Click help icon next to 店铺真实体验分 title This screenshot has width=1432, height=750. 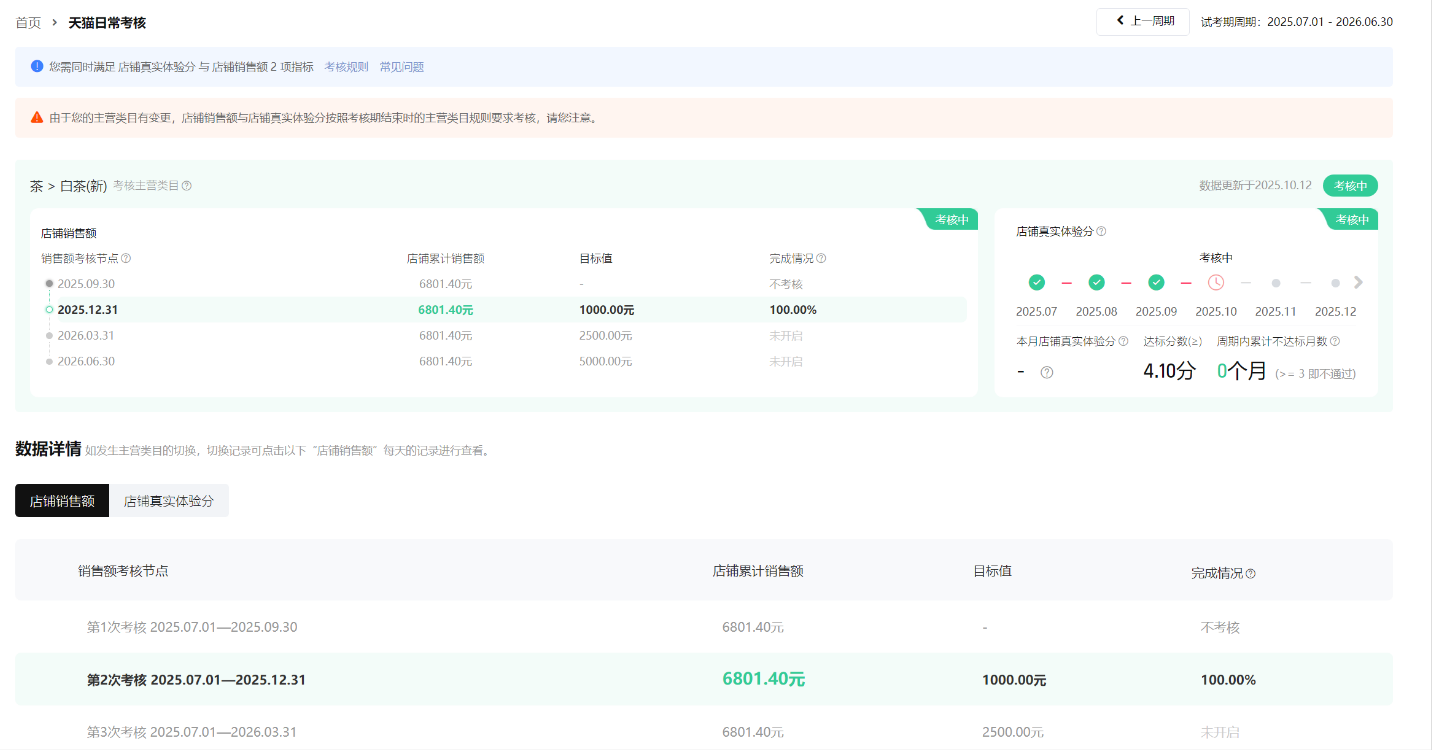pos(1101,232)
